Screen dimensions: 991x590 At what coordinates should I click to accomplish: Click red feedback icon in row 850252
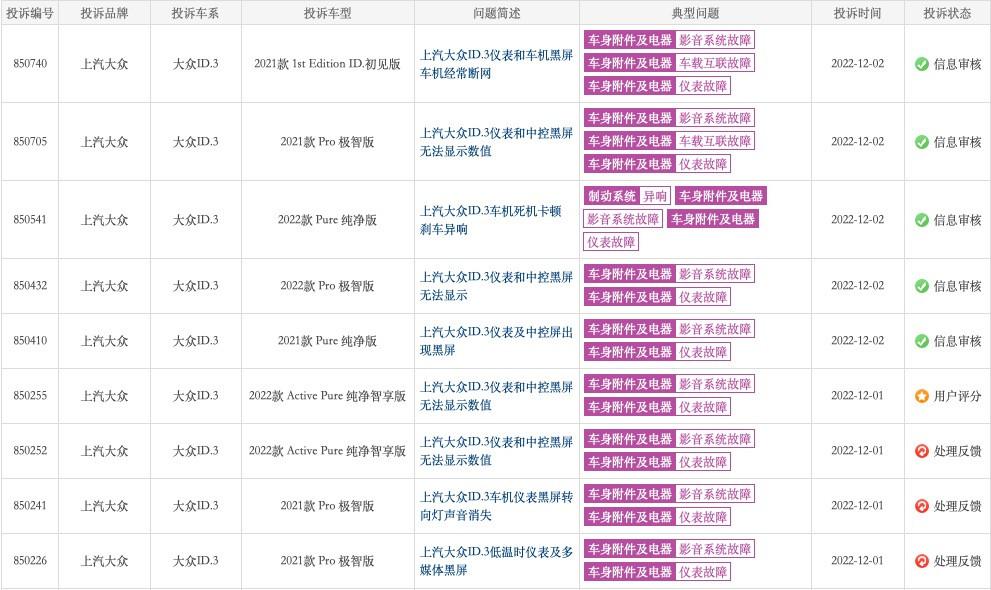coord(921,451)
